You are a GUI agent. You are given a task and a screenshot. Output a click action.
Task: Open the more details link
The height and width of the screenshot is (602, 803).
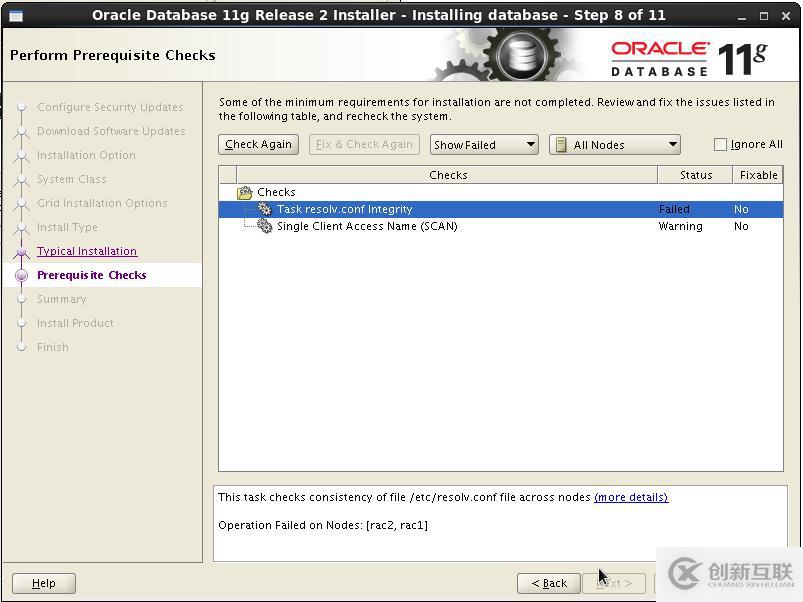631,497
